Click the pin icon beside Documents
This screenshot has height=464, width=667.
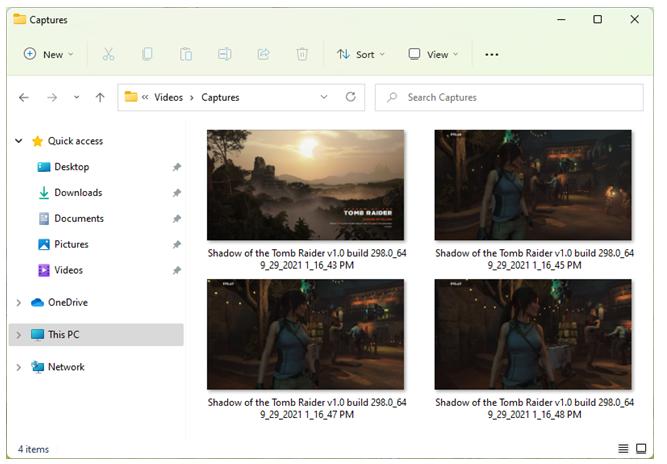click(177, 219)
